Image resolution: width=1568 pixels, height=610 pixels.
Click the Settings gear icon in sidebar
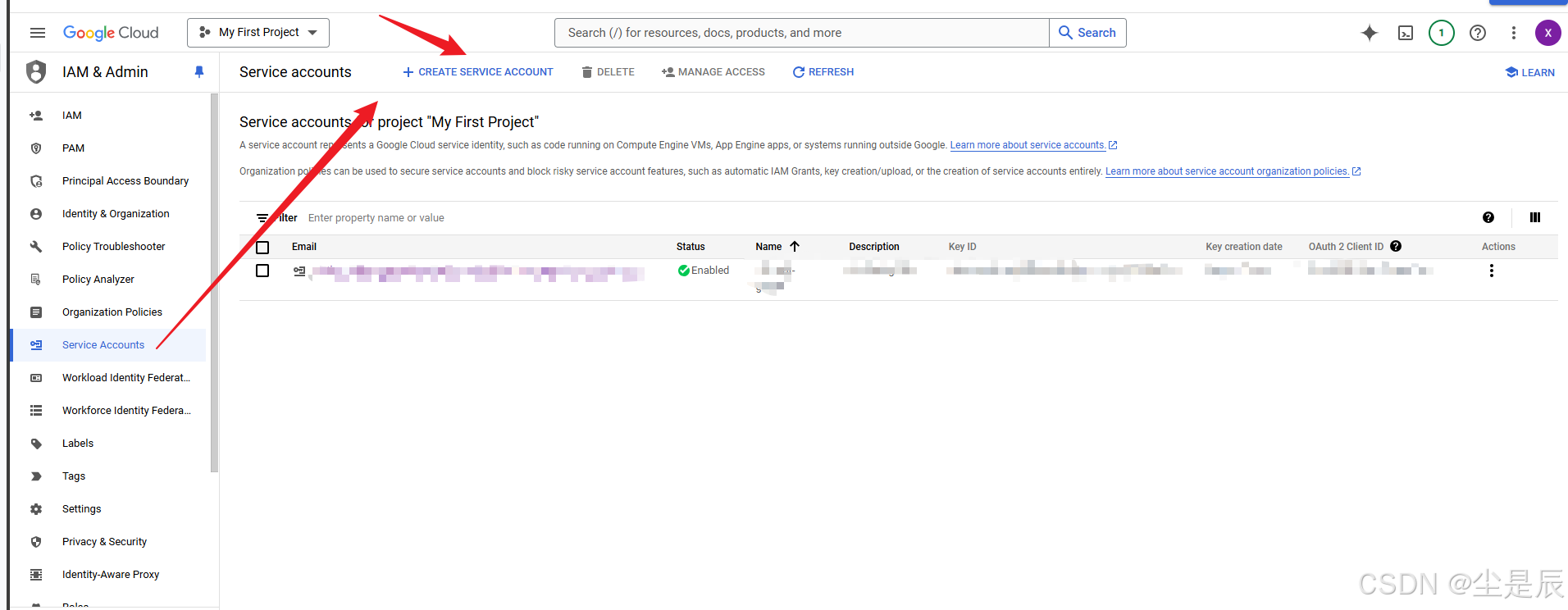click(36, 509)
